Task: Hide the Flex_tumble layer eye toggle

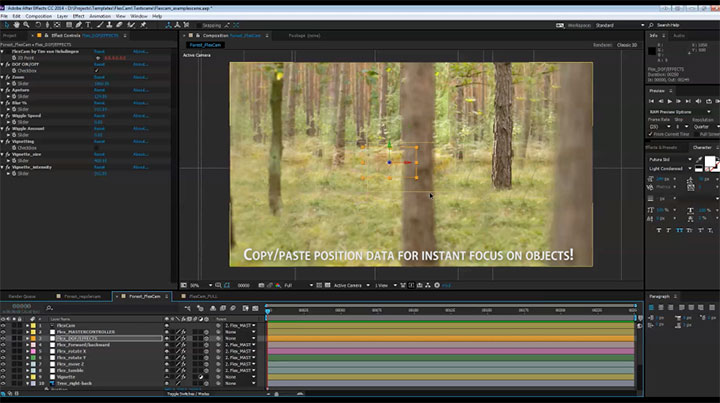Action: pos(3,370)
